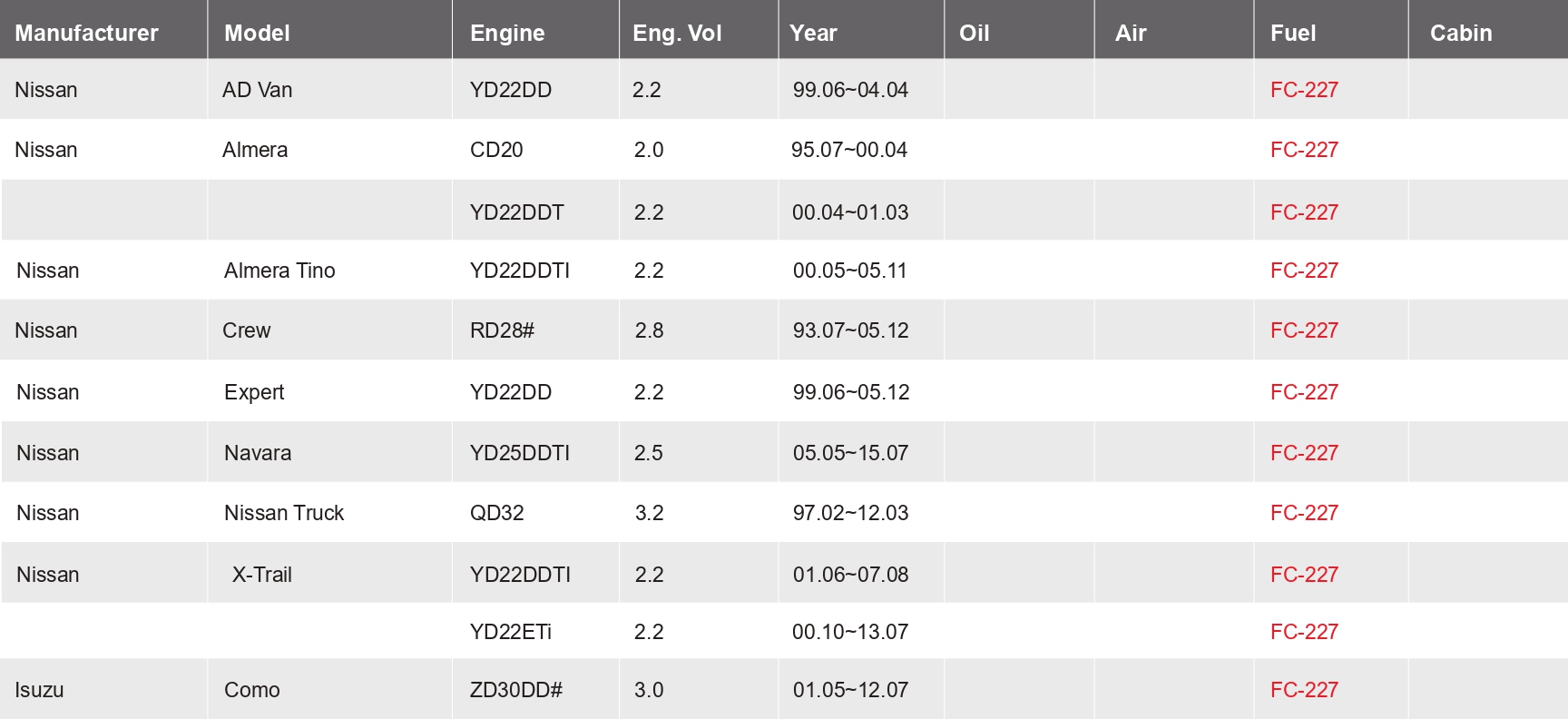Click the Air column header

pyautogui.click(x=1131, y=33)
